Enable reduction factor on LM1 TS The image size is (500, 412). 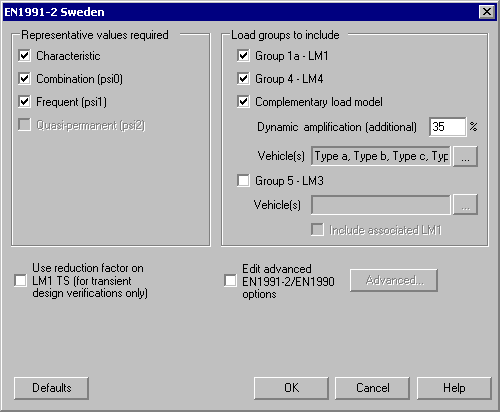(20, 280)
